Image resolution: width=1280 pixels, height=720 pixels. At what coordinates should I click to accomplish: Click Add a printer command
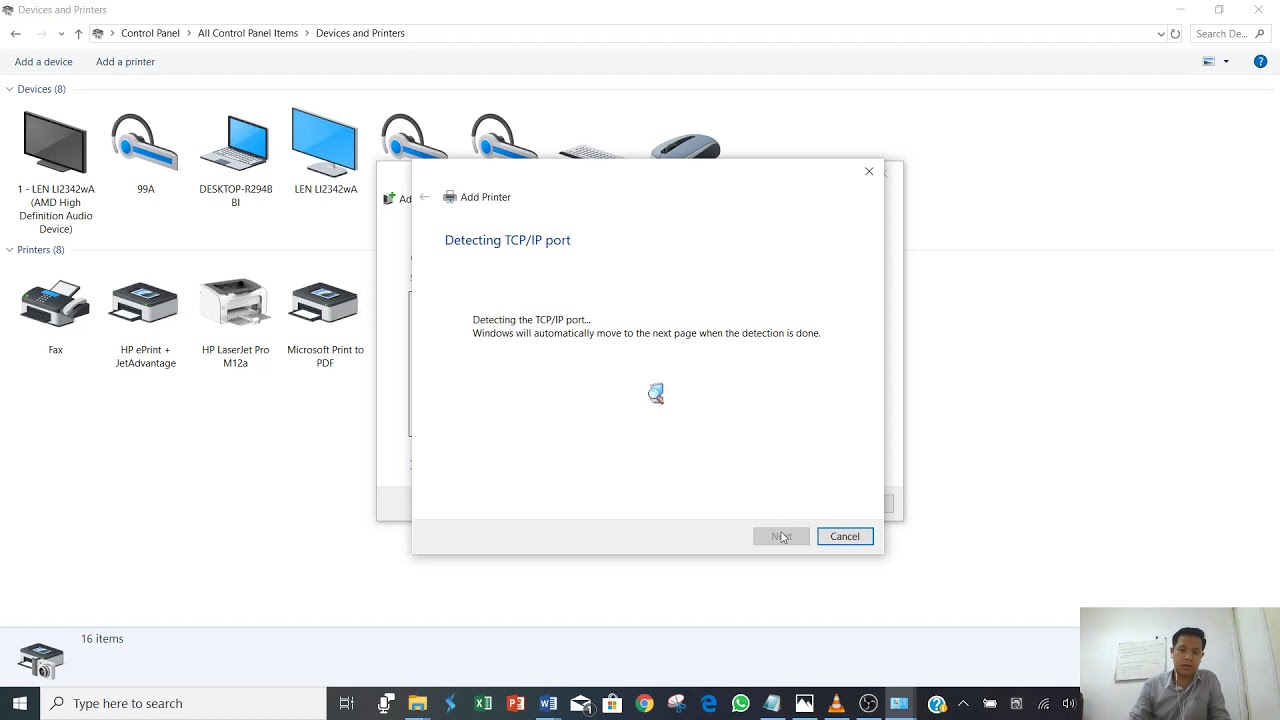pos(125,62)
